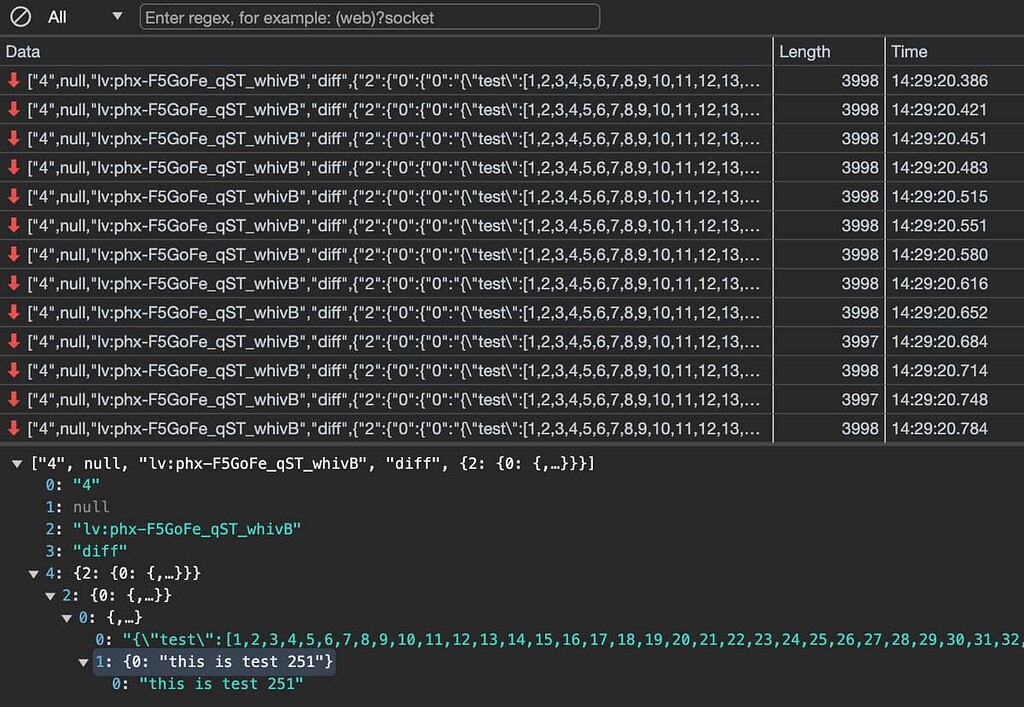
Task: Collapse the root message array in the payload viewer
Action: [x=15, y=463]
